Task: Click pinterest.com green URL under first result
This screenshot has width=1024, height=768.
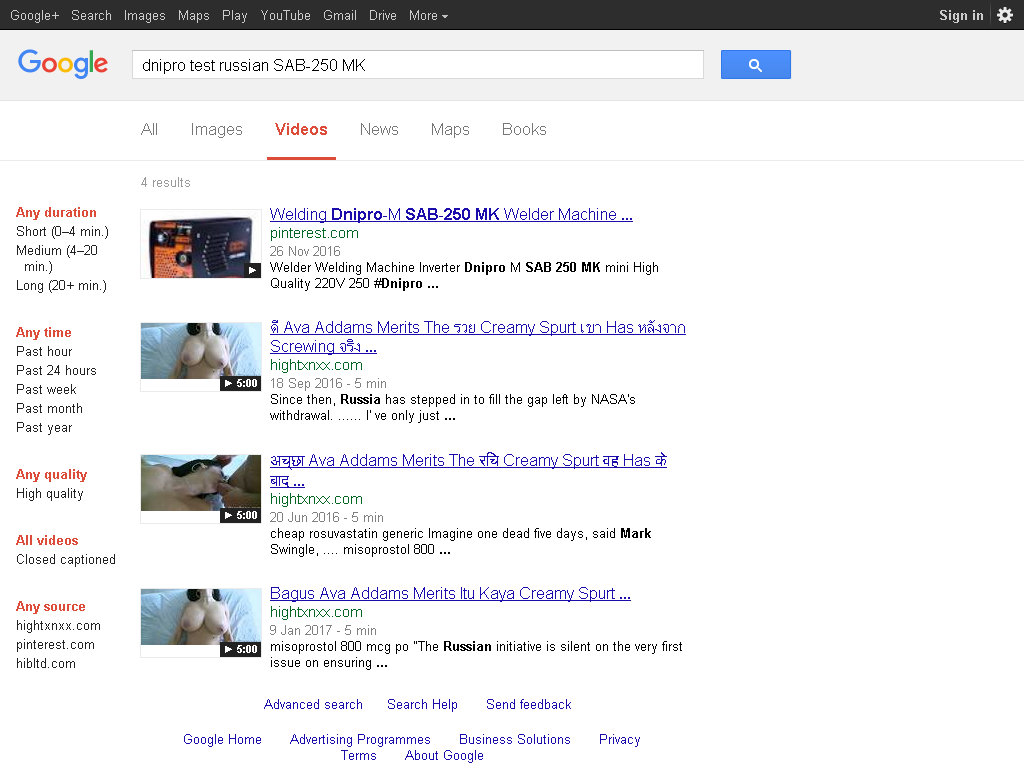Action: [314, 233]
